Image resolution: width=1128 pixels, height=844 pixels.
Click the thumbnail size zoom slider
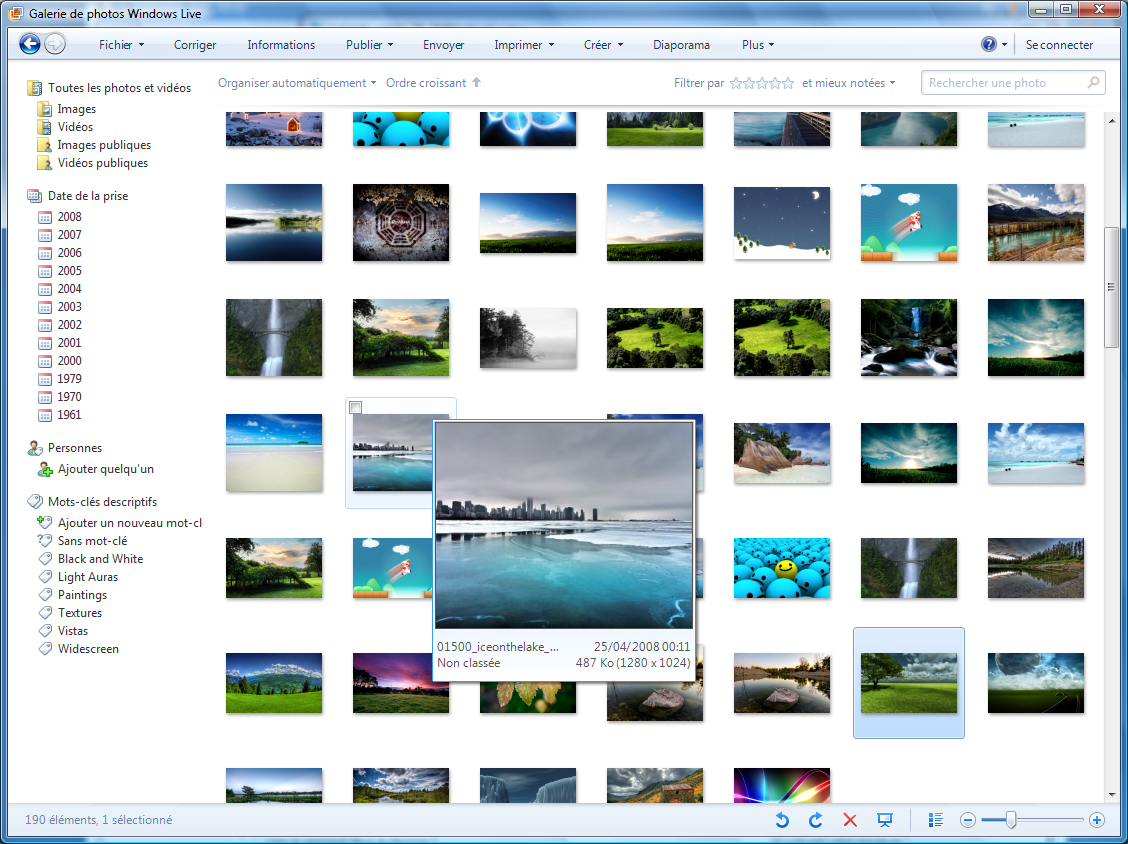[x=1011, y=820]
